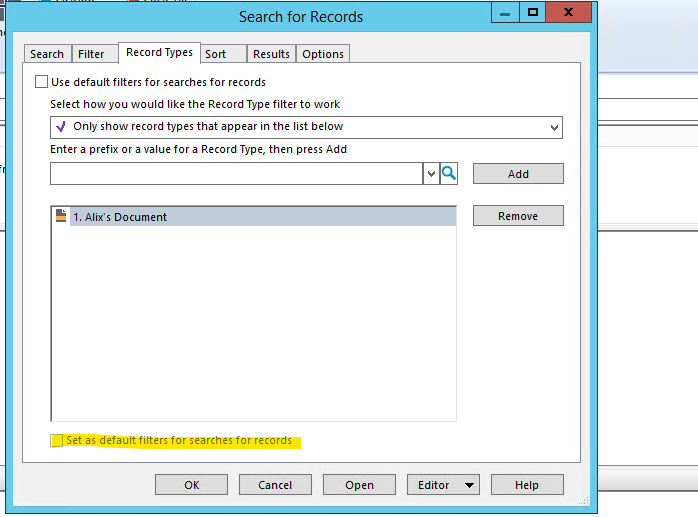This screenshot has width=698, height=517.
Task: Click the Editor button label
Action: click(434, 485)
